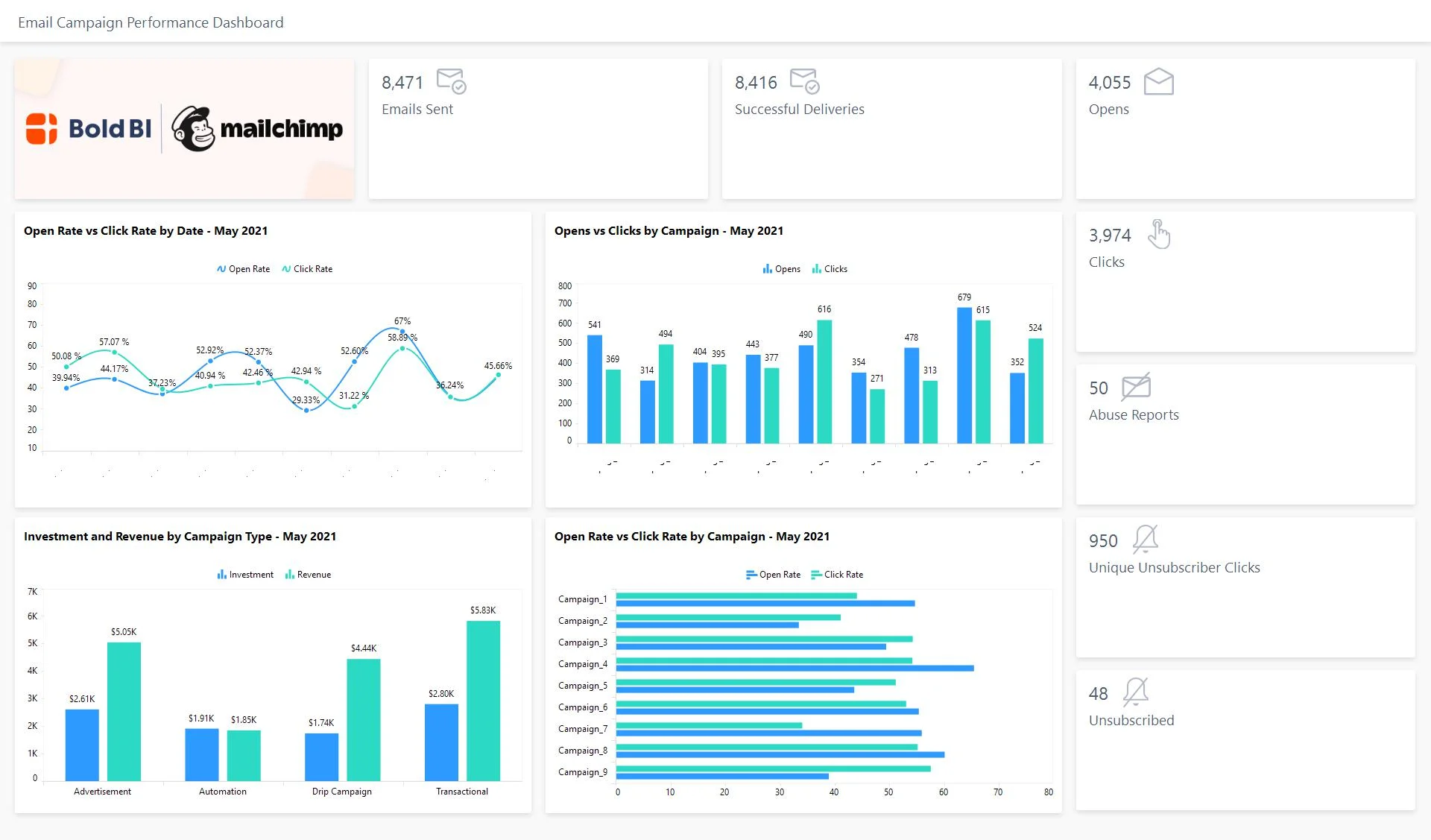Click the Opens envelope icon
Image resolution: width=1431 pixels, height=840 pixels.
1160,83
